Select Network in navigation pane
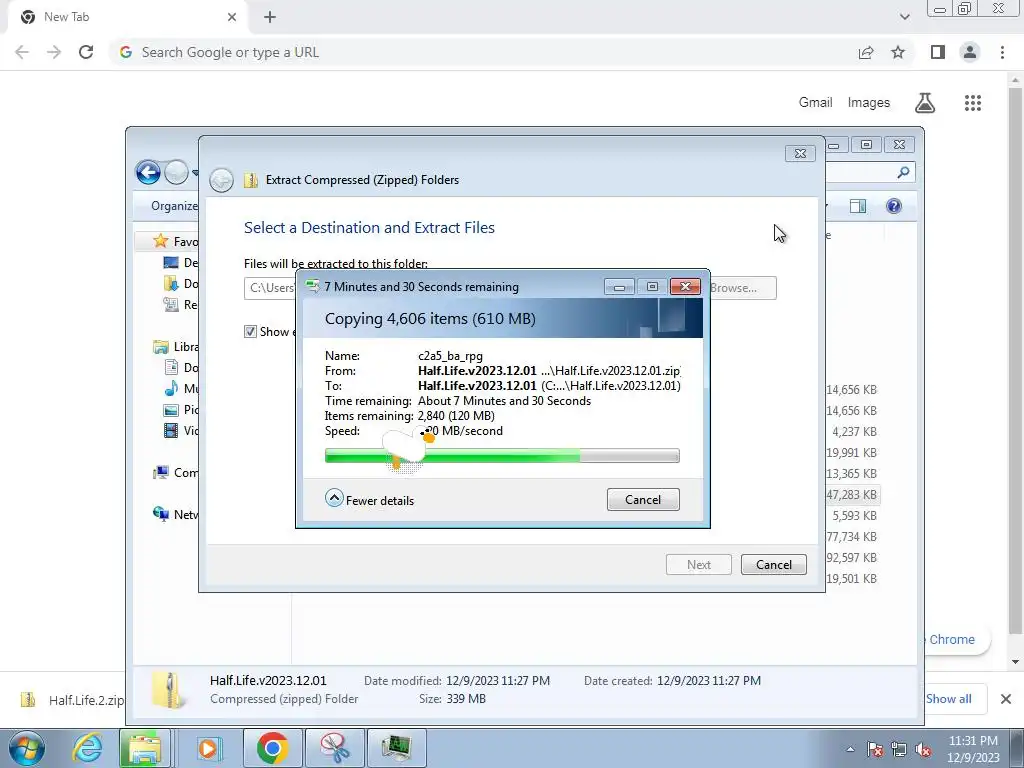The image size is (1024, 768). pyautogui.click(x=176, y=515)
